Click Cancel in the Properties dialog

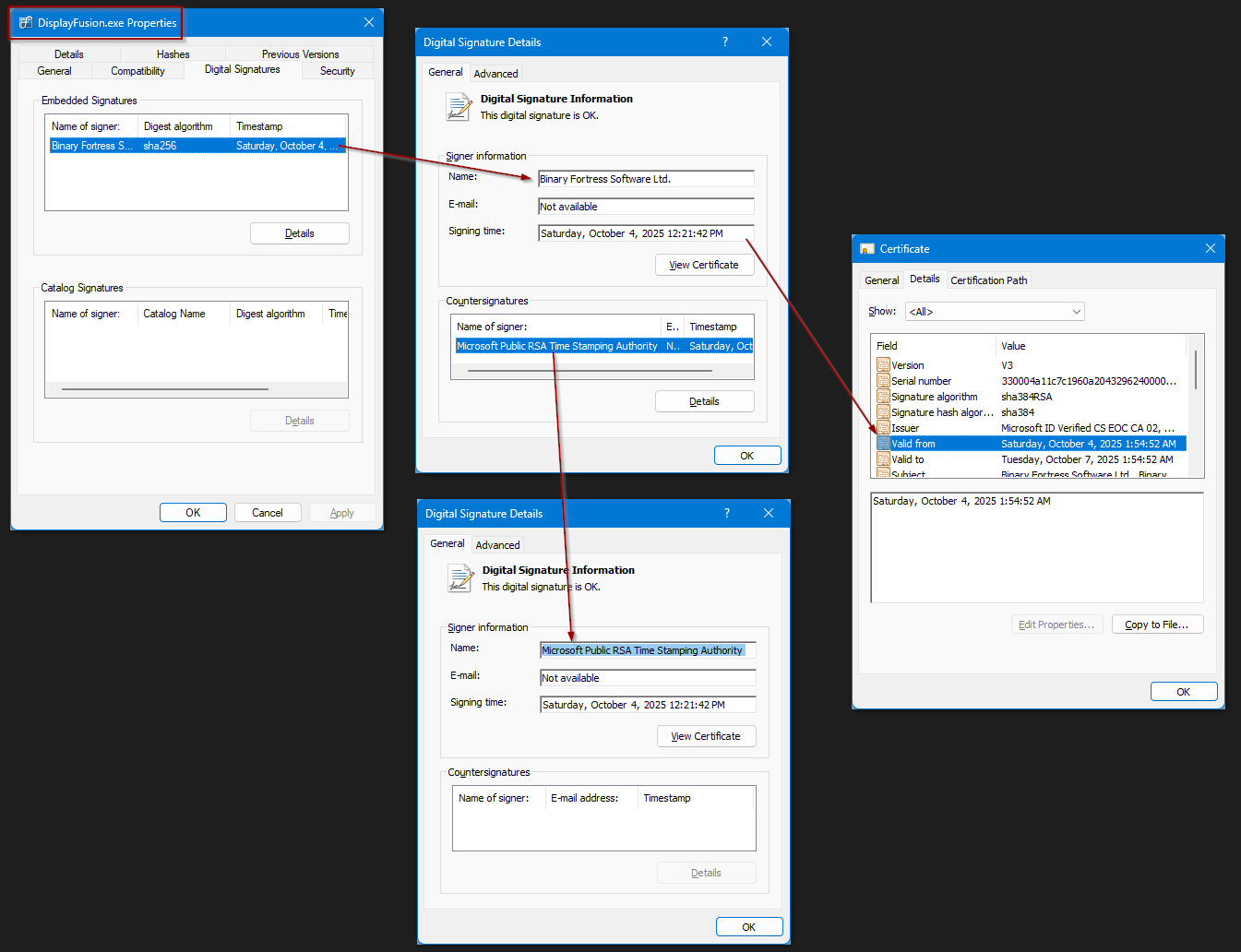tap(267, 513)
